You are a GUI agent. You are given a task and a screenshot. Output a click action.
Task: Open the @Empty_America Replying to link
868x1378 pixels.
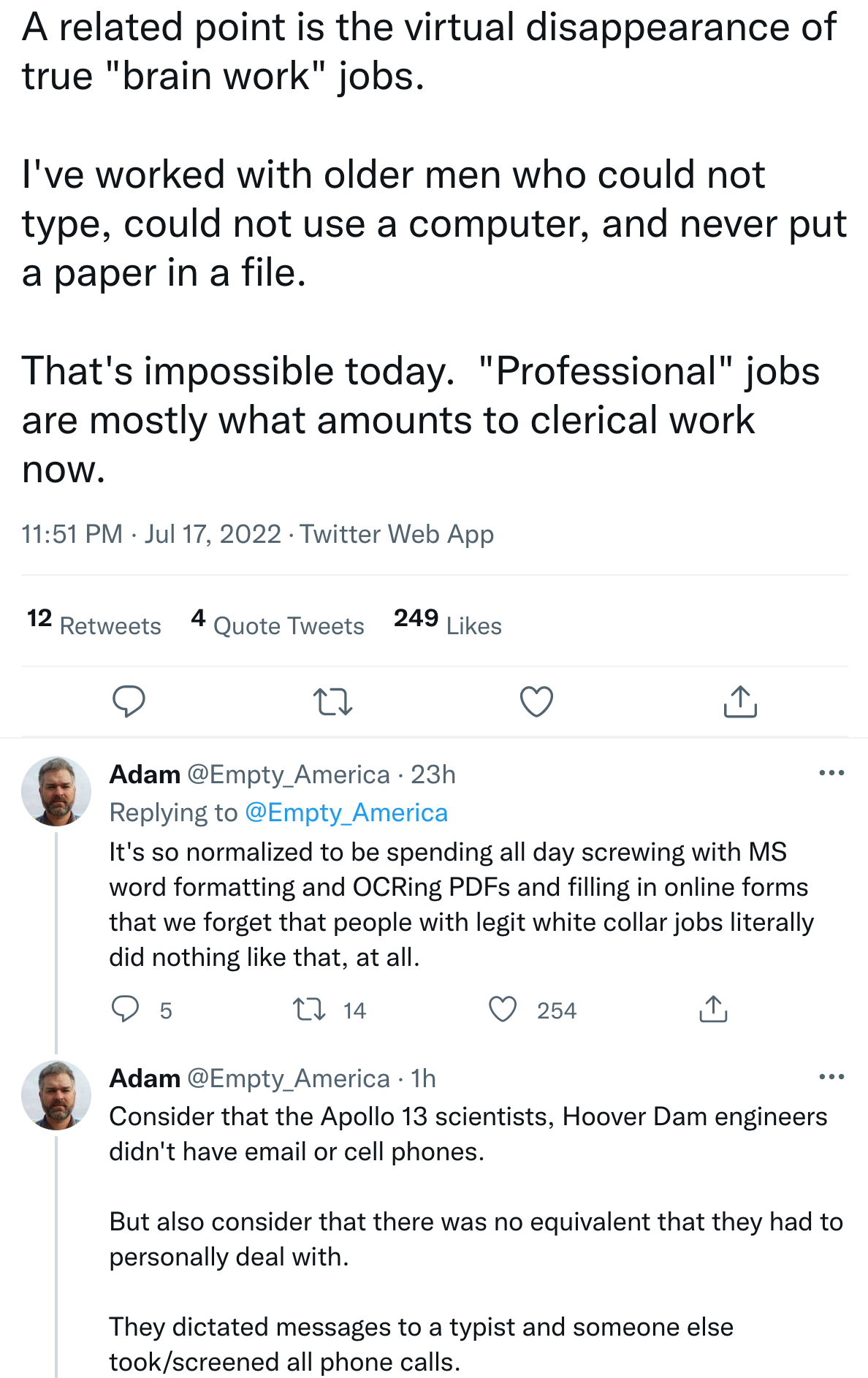click(346, 813)
